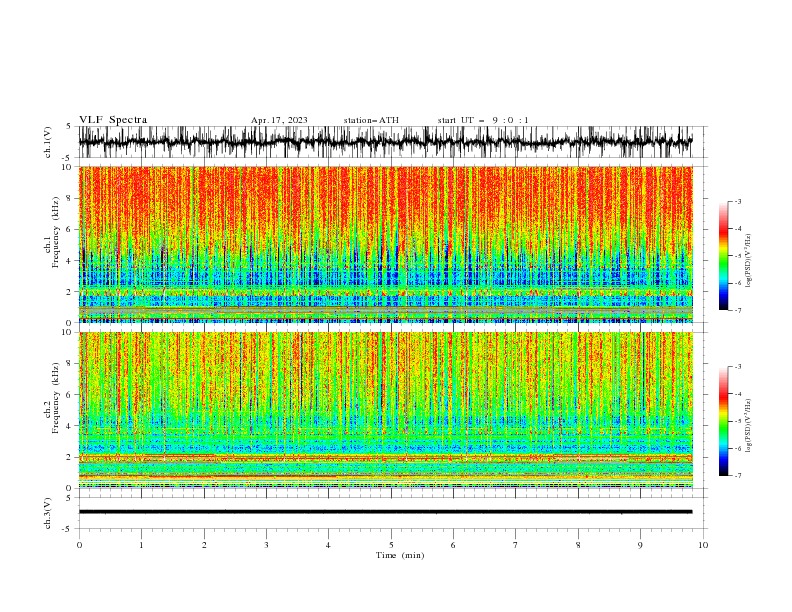Click the "-7" label on ch.1 color bar
792x612 pixels.
pyautogui.click(x=738, y=311)
